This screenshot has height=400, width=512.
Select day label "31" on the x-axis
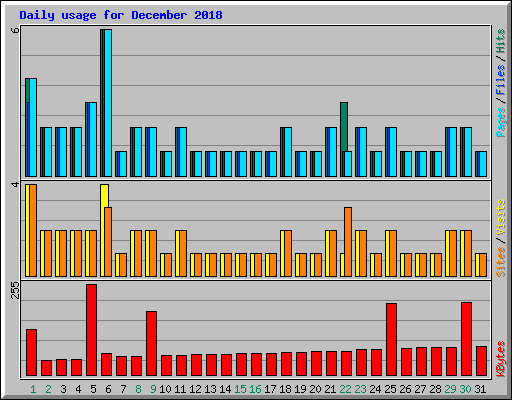480,389
